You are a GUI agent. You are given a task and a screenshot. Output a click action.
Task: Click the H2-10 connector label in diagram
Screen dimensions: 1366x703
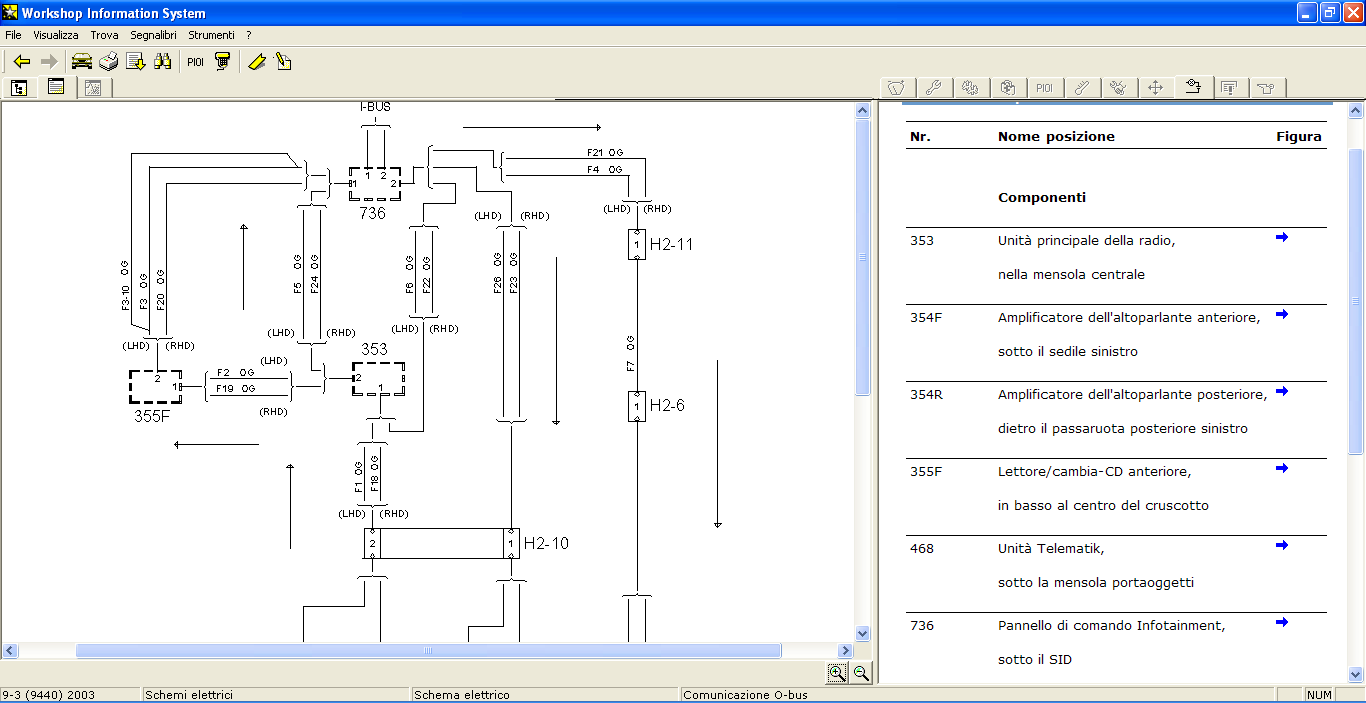click(x=546, y=543)
